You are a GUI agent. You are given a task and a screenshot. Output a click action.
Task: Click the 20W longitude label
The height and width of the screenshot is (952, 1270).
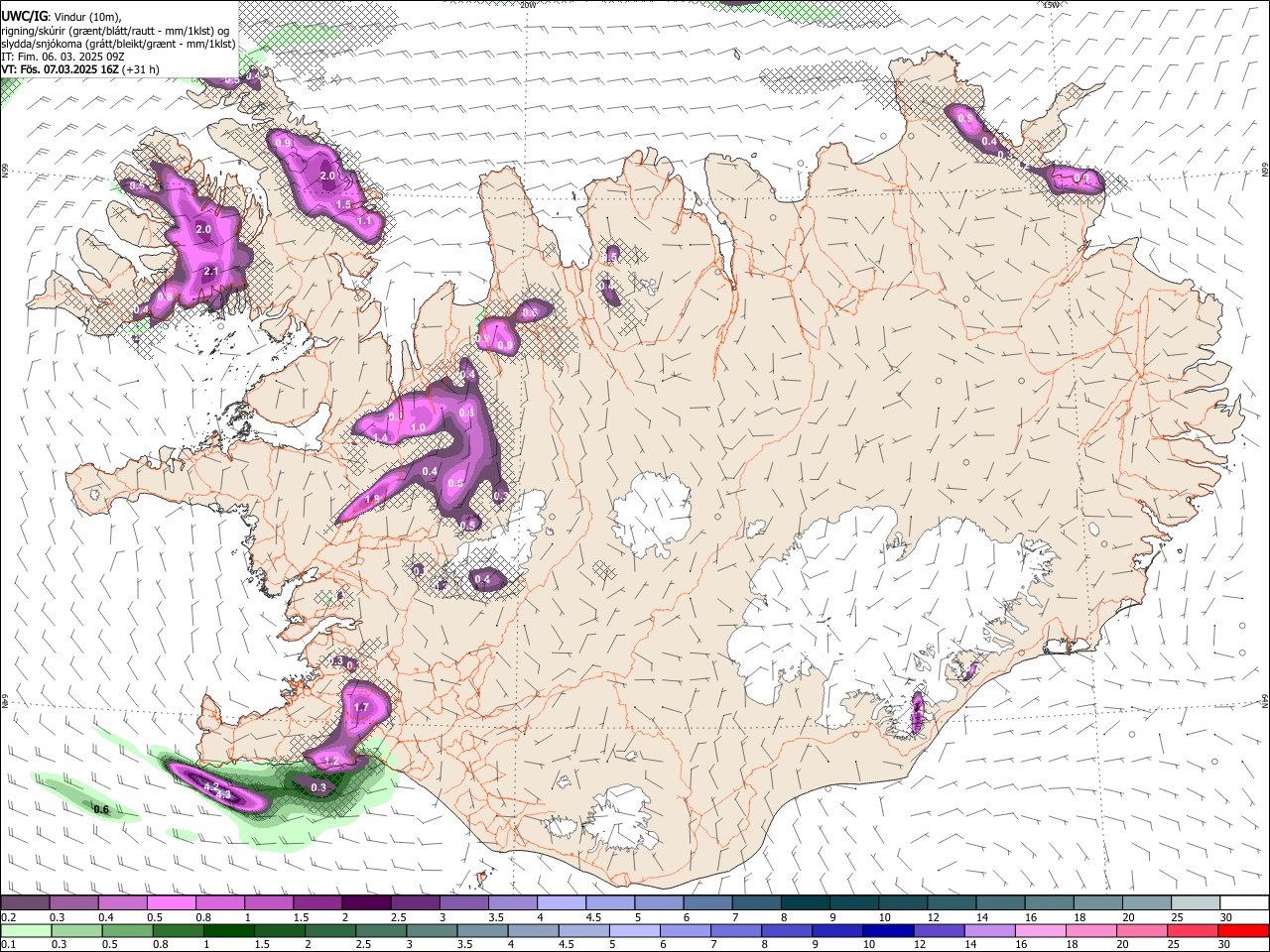click(528, 4)
